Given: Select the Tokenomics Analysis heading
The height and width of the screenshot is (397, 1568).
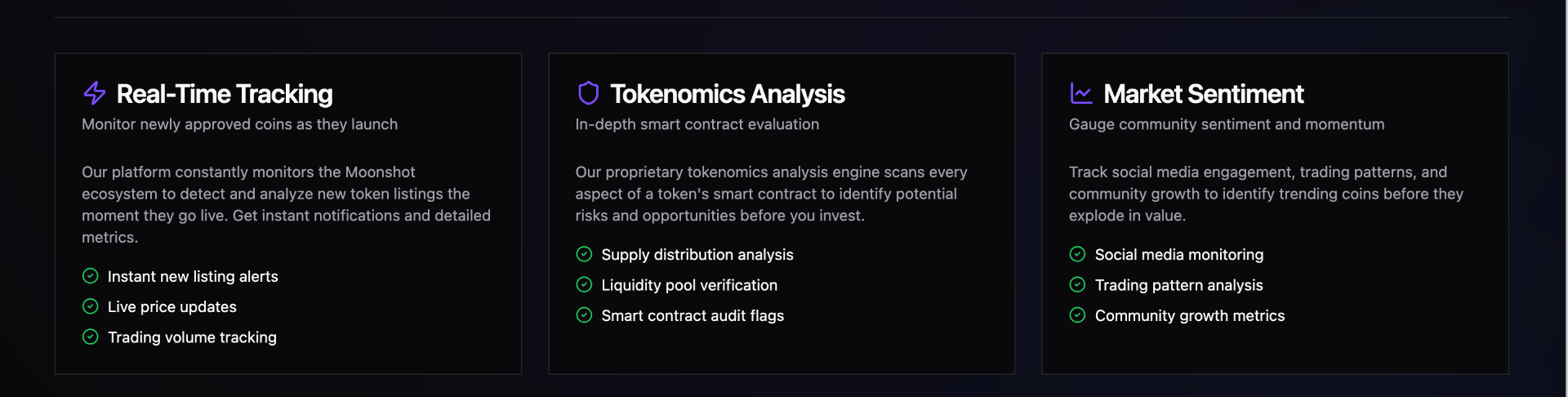Looking at the screenshot, I should pos(728,94).
